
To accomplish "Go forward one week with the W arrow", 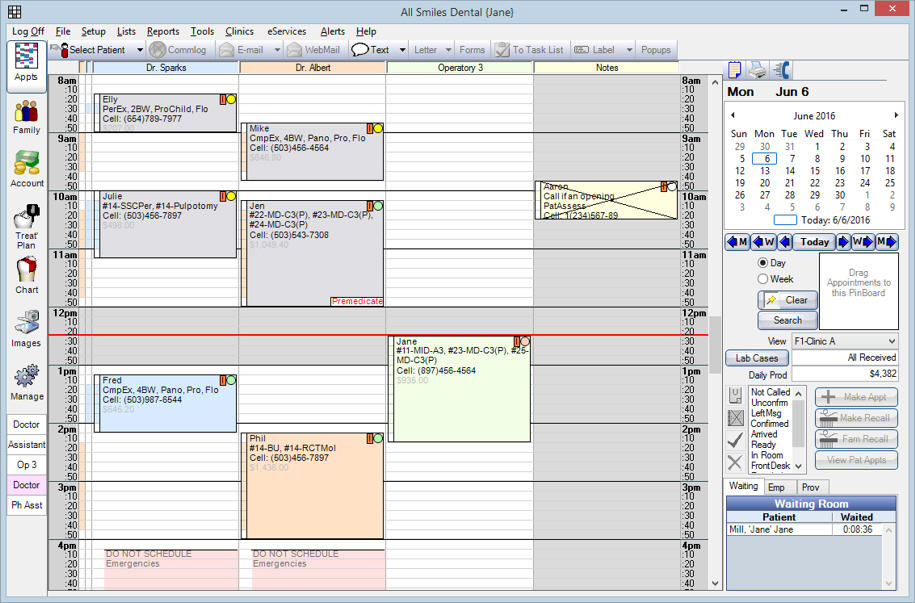I will pos(863,242).
